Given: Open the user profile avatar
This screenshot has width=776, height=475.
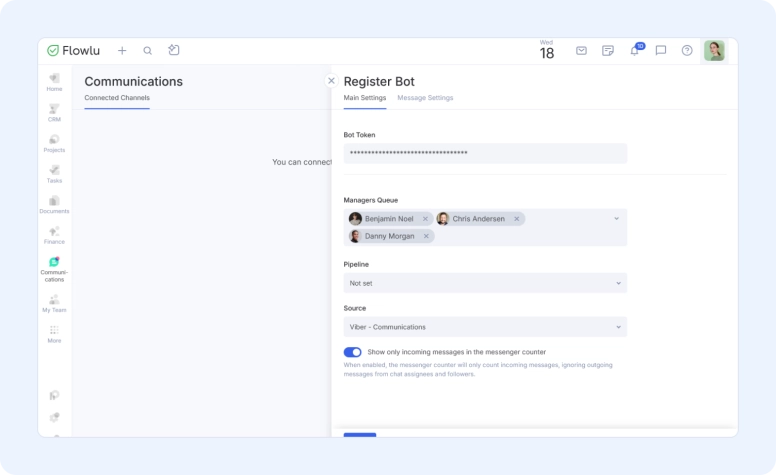Looking at the screenshot, I should (714, 50).
